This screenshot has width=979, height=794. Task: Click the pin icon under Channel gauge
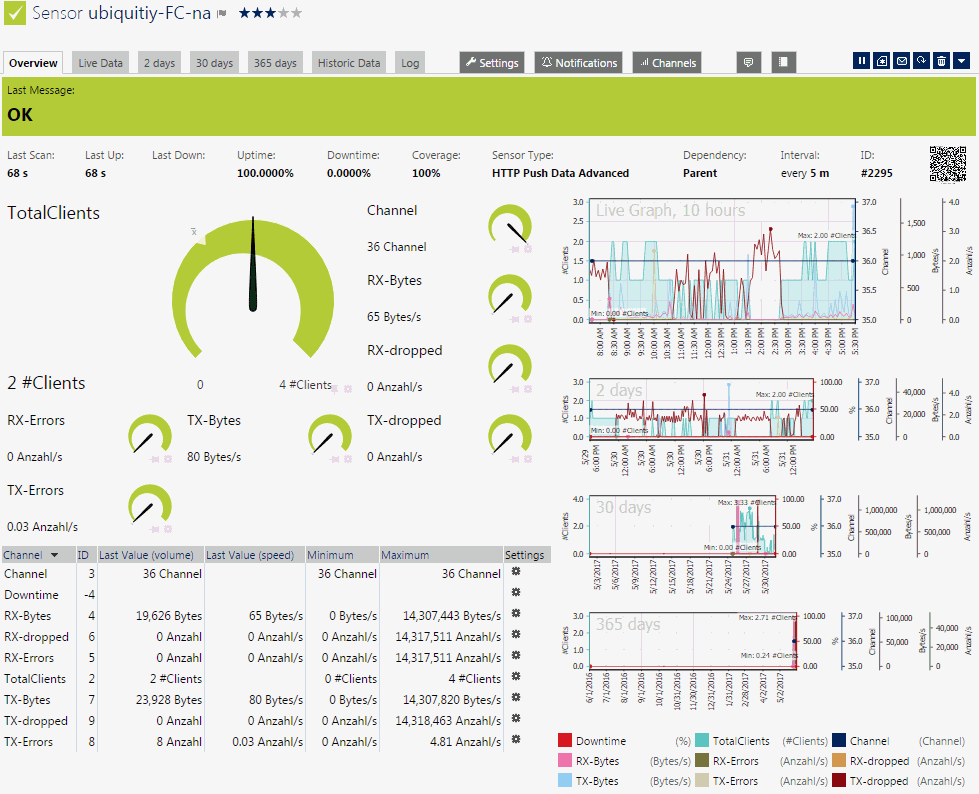(x=515, y=249)
